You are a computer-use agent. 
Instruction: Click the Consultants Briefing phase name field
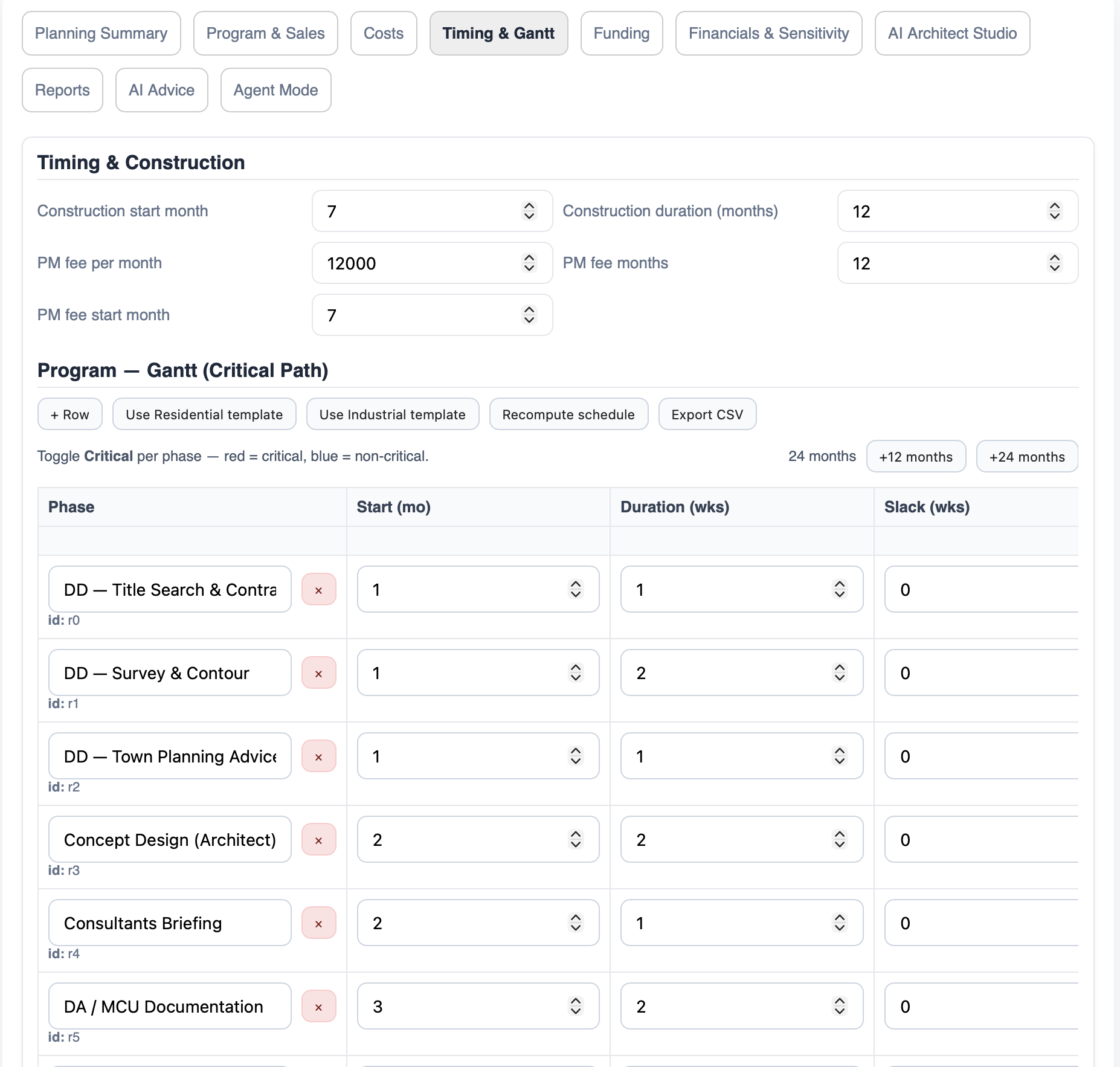170,923
